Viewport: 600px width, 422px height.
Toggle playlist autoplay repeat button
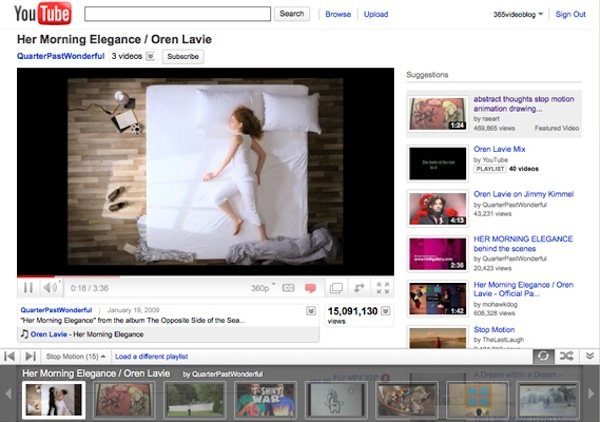tap(543, 356)
